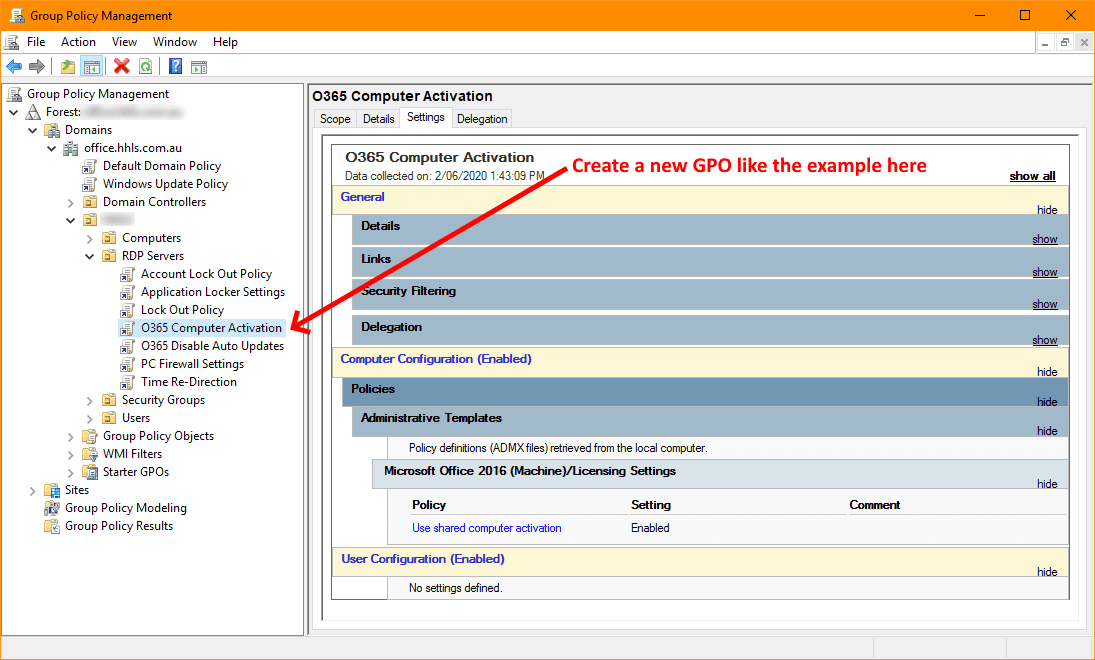Hide the Computer Configuration section
This screenshot has height=660, width=1095.
(1046, 372)
